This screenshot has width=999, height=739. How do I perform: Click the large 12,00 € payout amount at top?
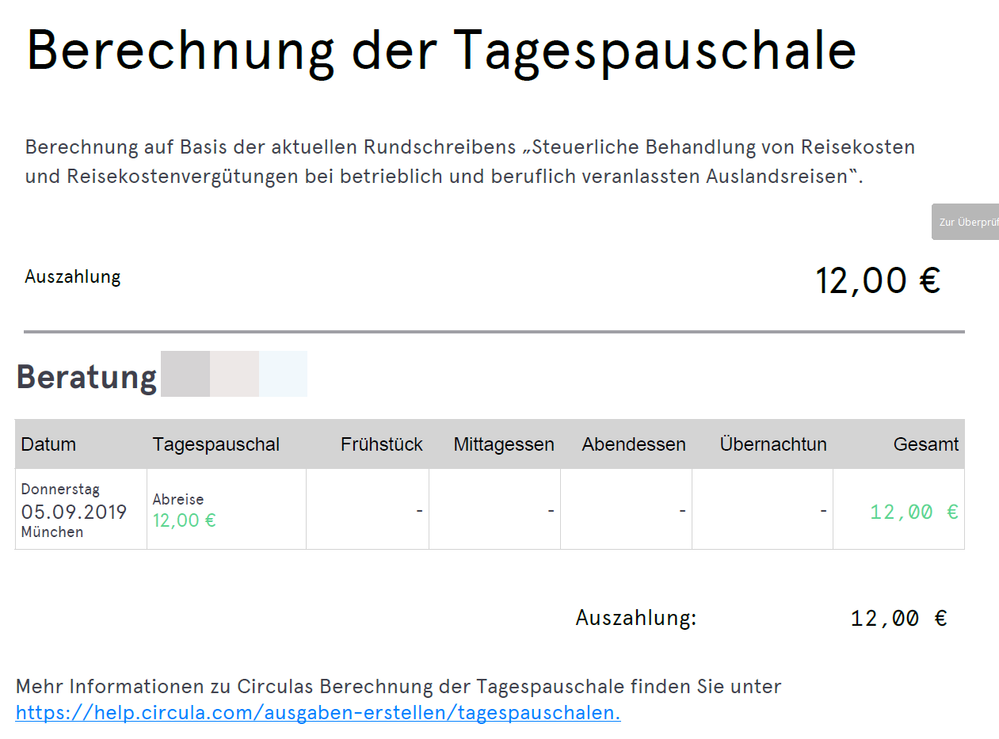point(877,281)
